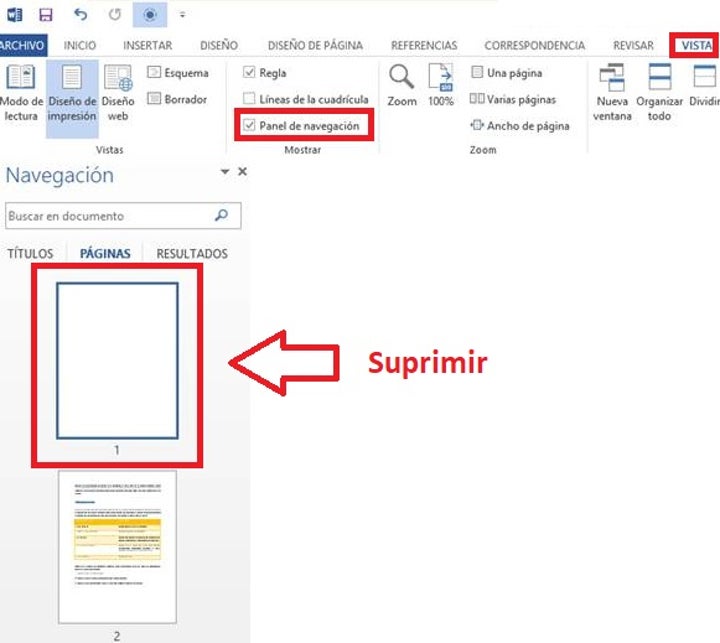Open the ARCHIVO menu tab
This screenshot has height=643, width=720.
pos(21,45)
